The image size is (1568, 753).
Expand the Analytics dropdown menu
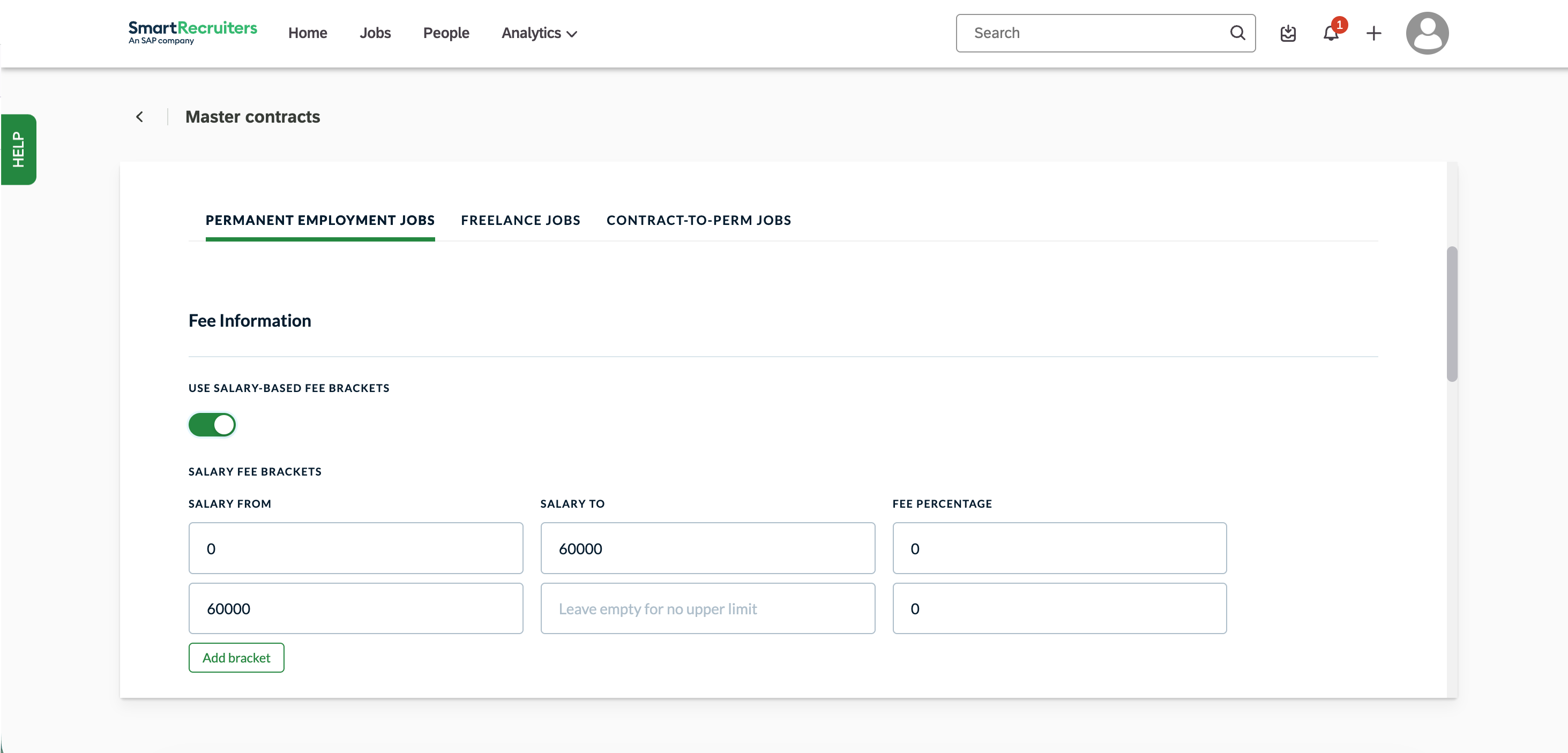[x=539, y=33]
